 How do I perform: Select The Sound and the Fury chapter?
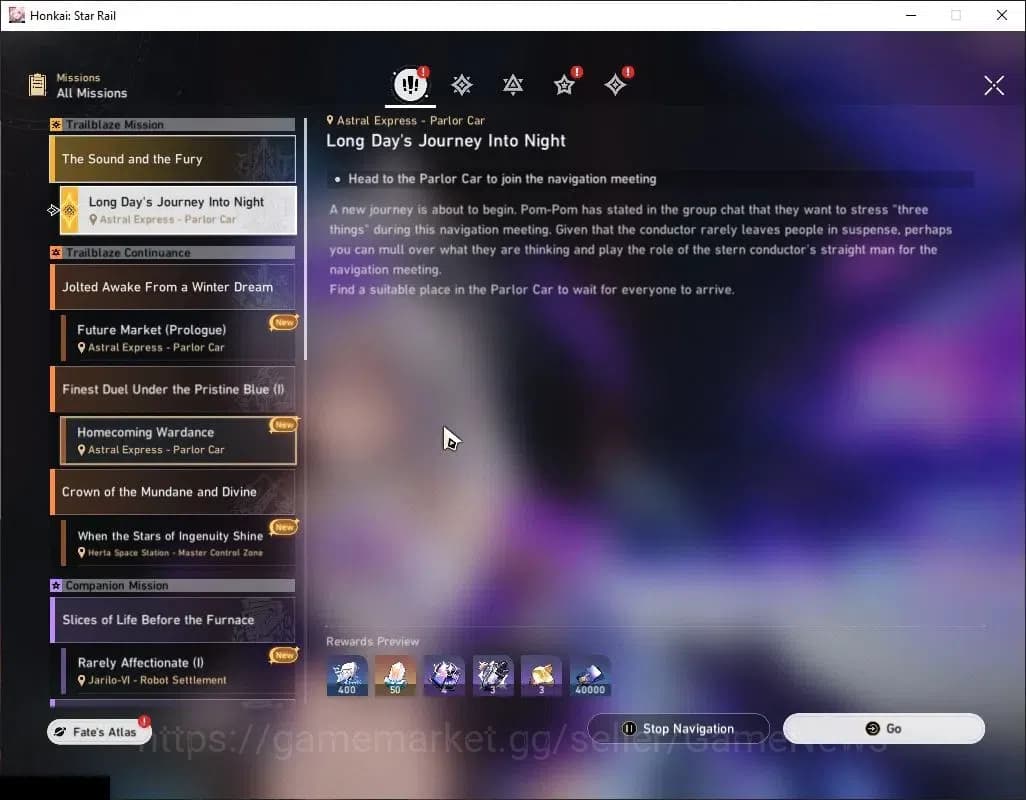pyautogui.click(x=173, y=159)
